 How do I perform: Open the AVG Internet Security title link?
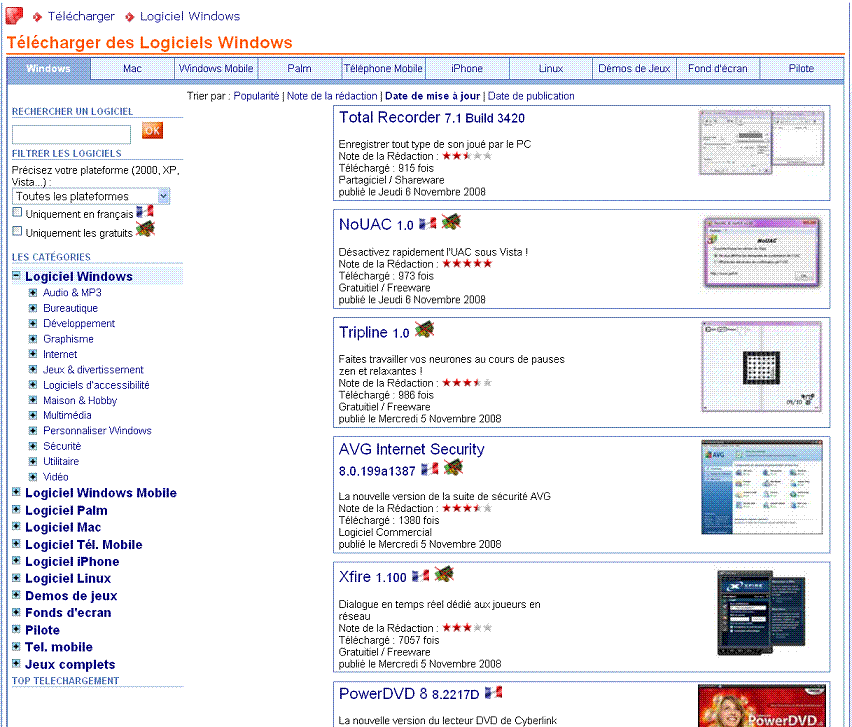point(411,449)
